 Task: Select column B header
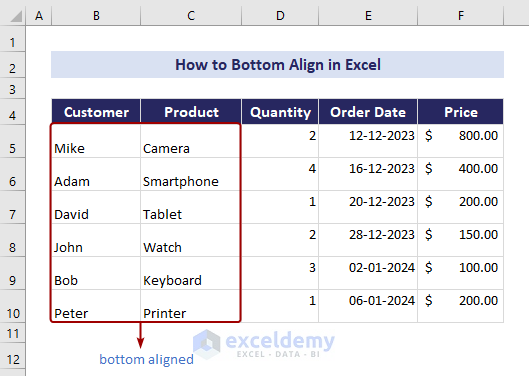tap(96, 16)
